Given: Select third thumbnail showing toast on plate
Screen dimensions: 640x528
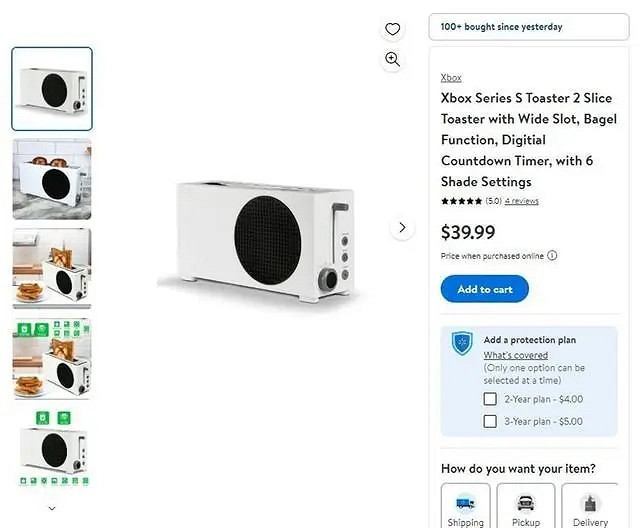Looking at the screenshot, I should pos(52,268).
